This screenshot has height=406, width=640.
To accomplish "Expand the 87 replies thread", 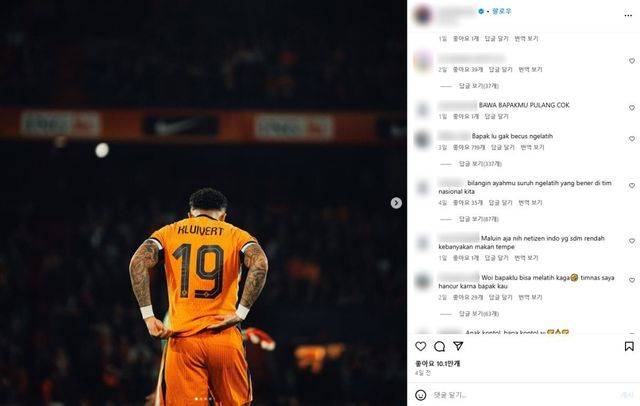I will tap(479, 219).
